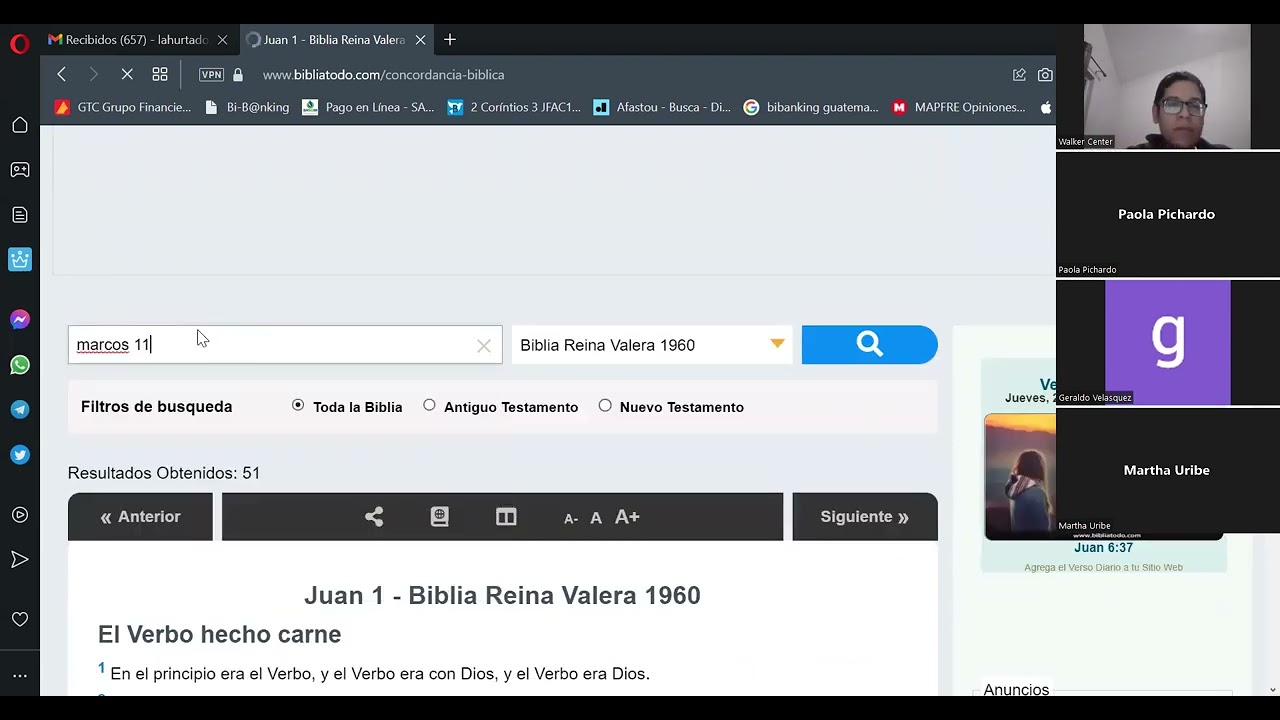Open Telegram in the sidebar
This screenshot has height=720, width=1280.
pos(20,410)
